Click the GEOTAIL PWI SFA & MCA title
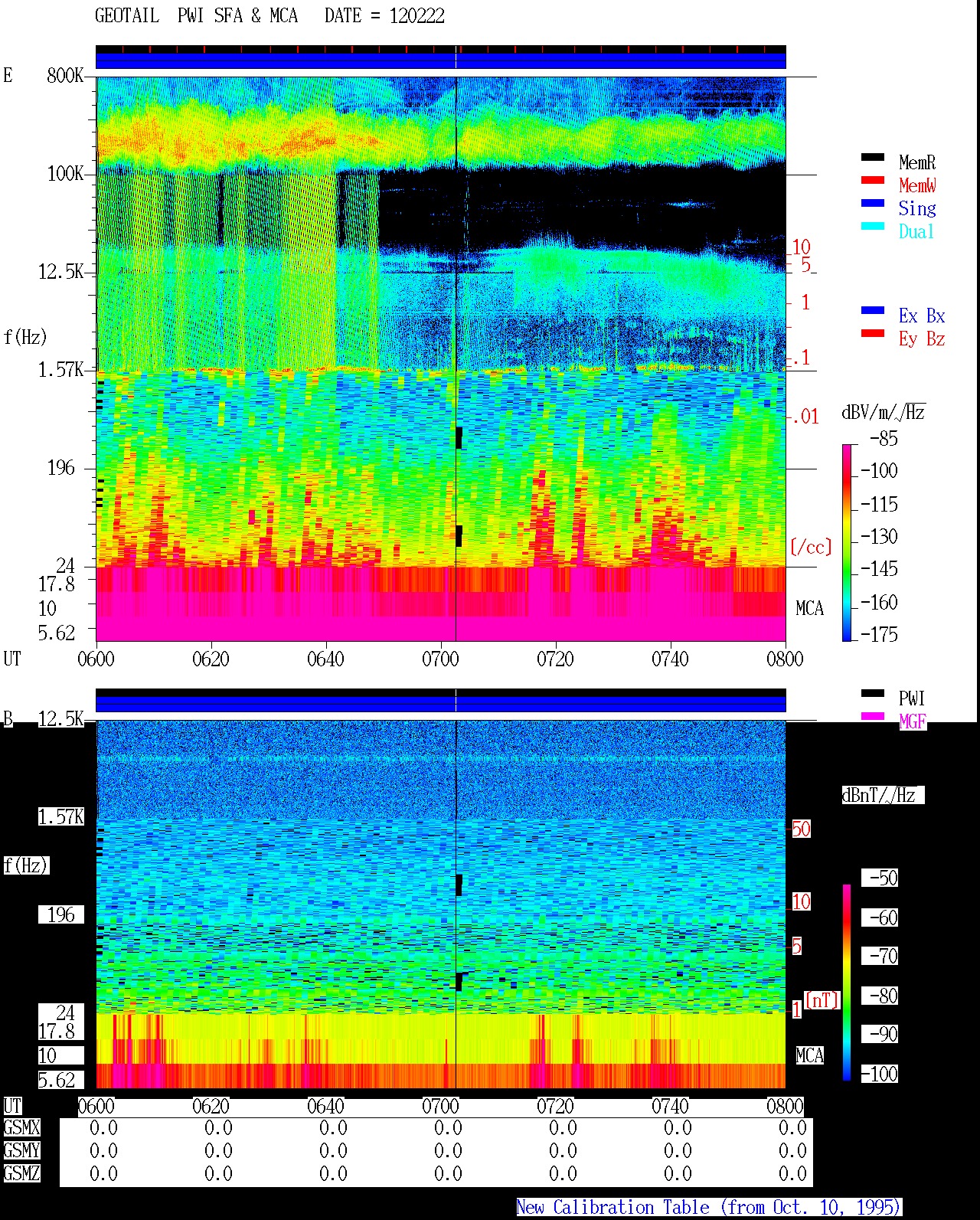This screenshot has height=1220, width=980. pyautogui.click(x=196, y=16)
